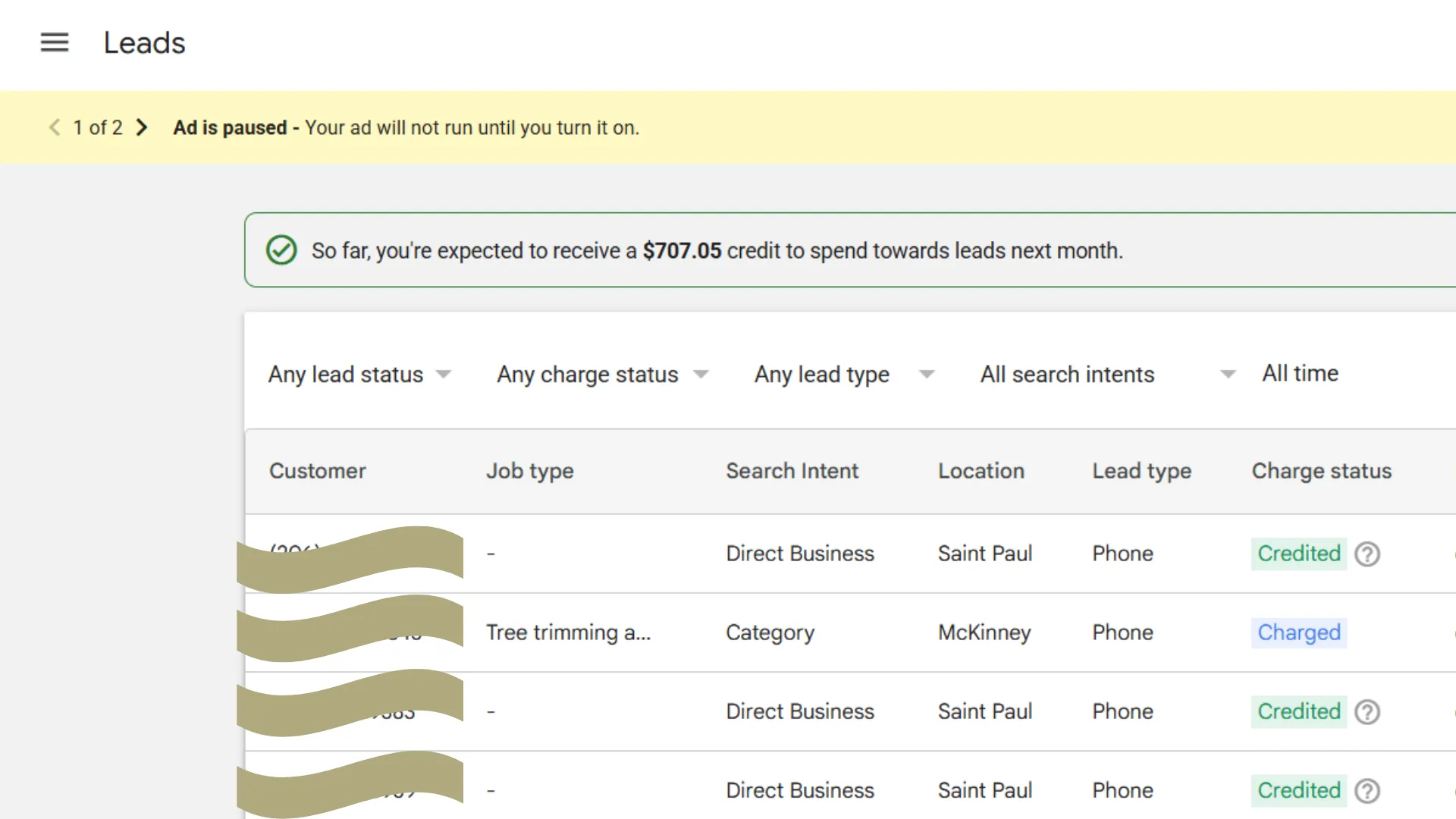The height and width of the screenshot is (819, 1456).
Task: Click the Job type column header
Action: pyautogui.click(x=530, y=471)
